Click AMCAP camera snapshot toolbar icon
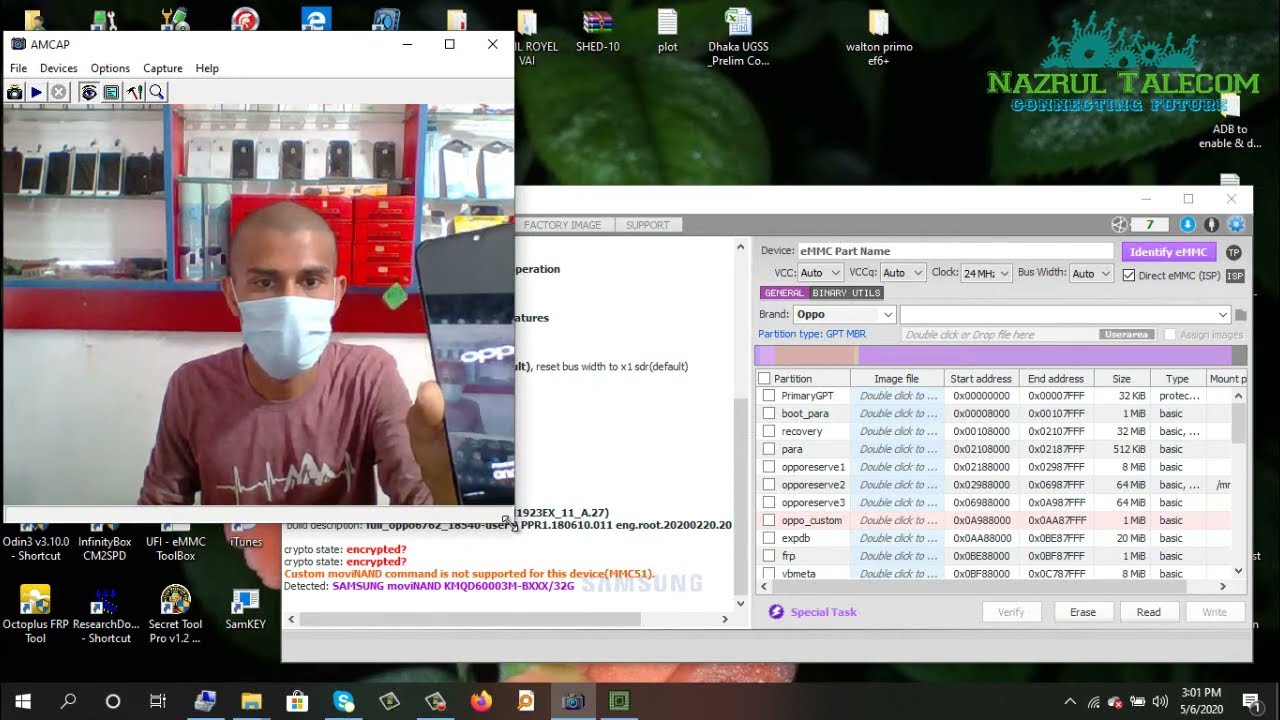The width and height of the screenshot is (1280, 720). click(14, 92)
